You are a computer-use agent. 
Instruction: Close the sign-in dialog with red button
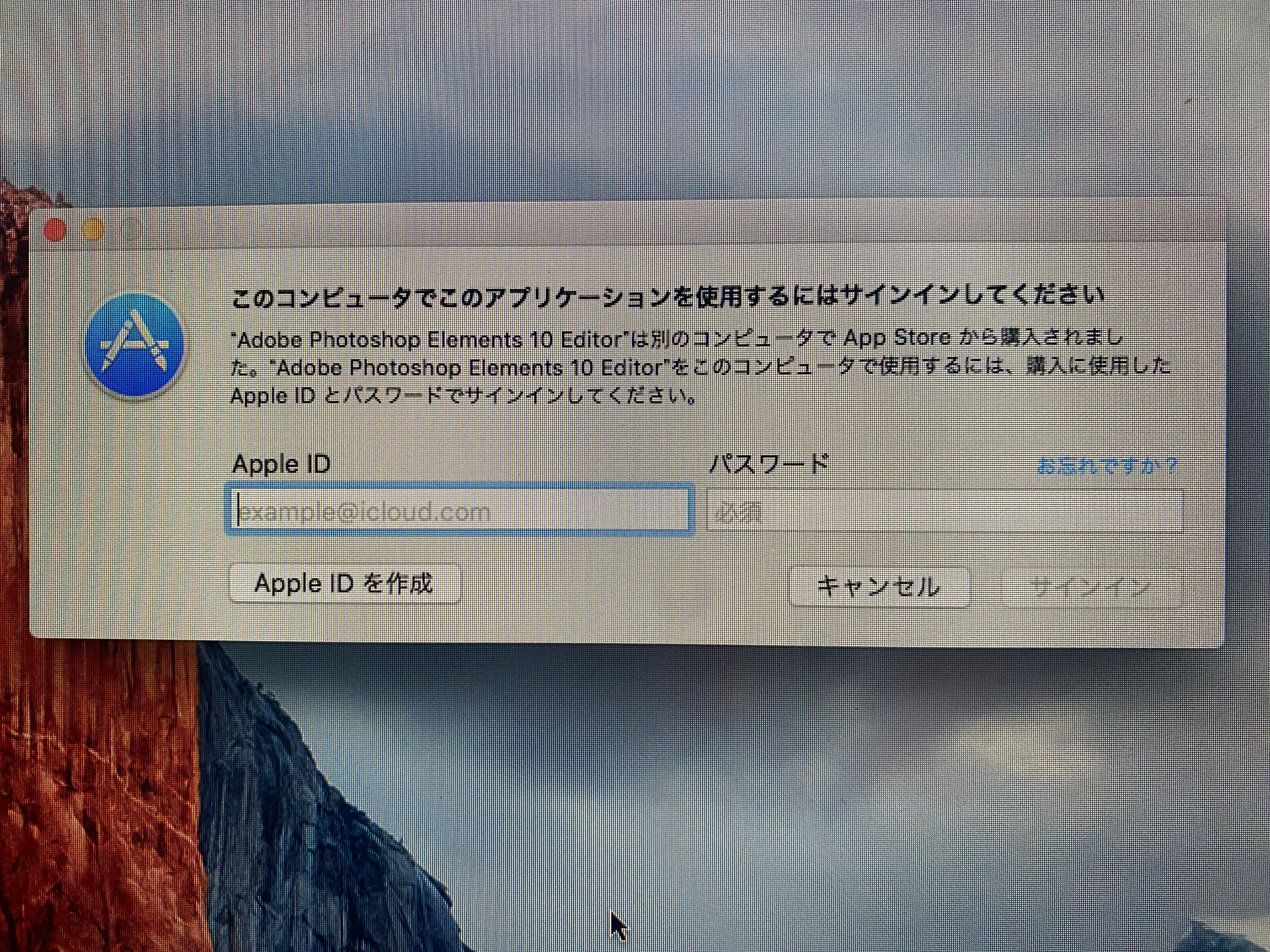point(55,231)
